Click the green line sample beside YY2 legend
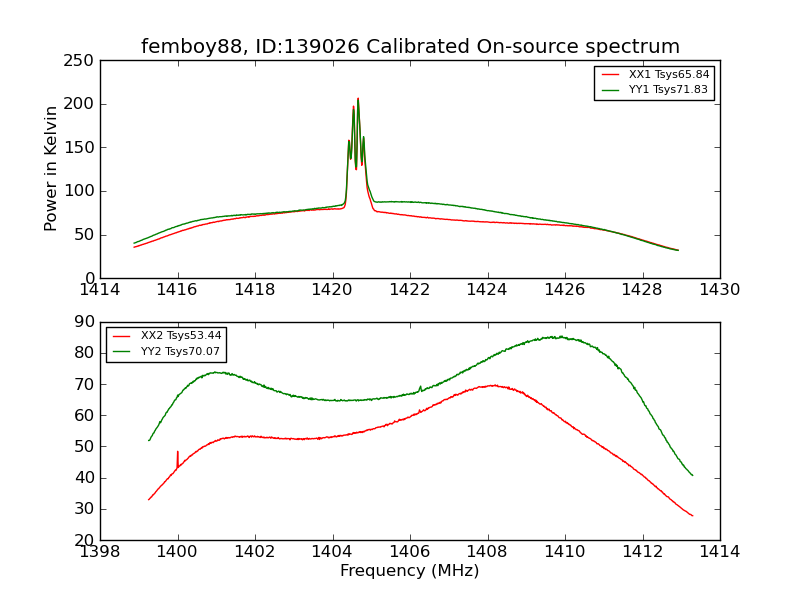 point(122,352)
